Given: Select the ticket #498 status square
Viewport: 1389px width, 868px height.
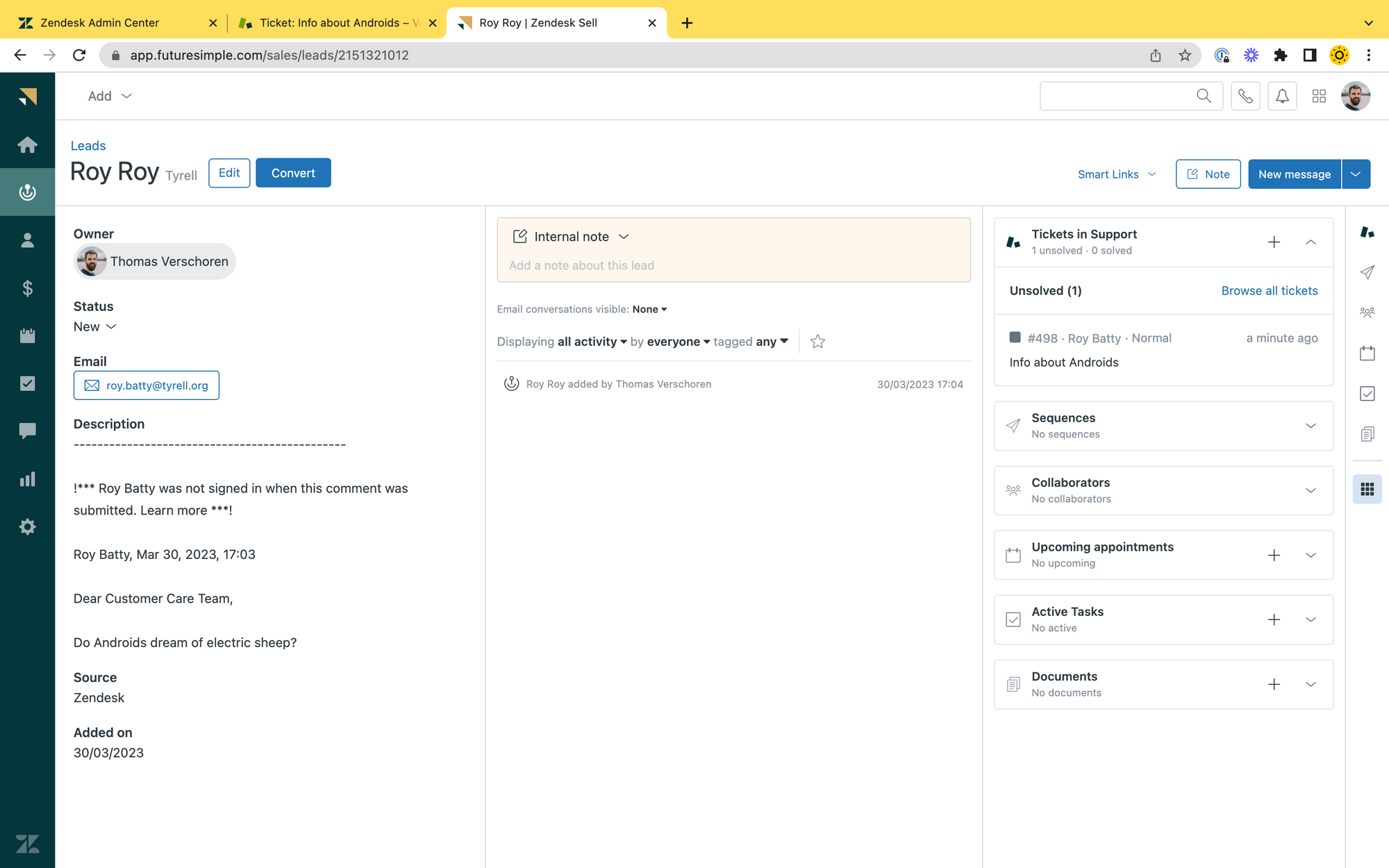Looking at the screenshot, I should 1015,337.
